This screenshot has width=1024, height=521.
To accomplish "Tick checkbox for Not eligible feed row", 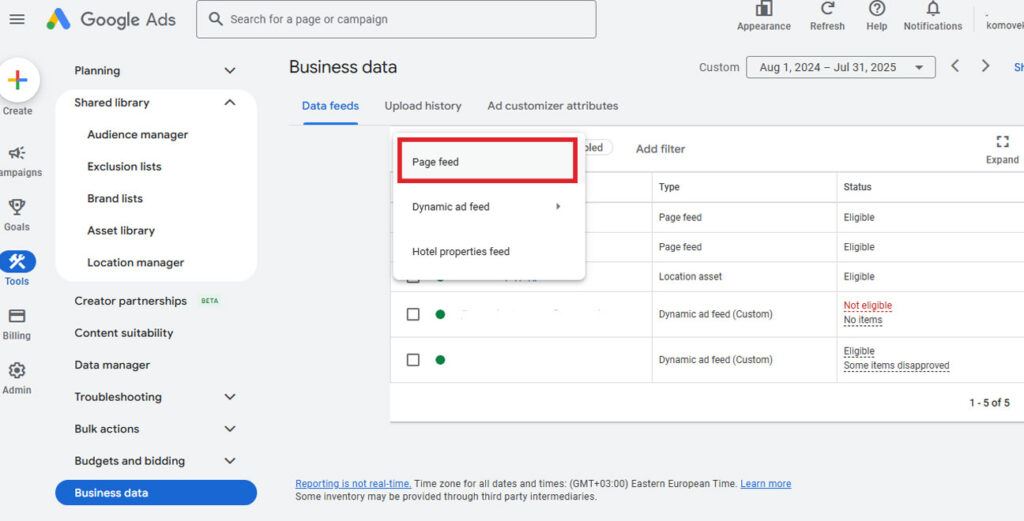I will click(413, 314).
